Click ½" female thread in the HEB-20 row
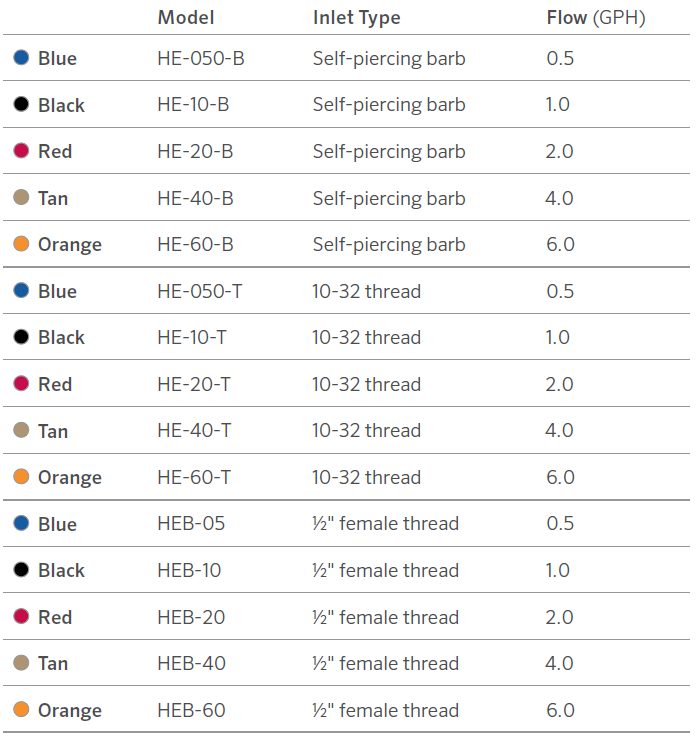Viewport: 696px width, 737px height. click(385, 617)
